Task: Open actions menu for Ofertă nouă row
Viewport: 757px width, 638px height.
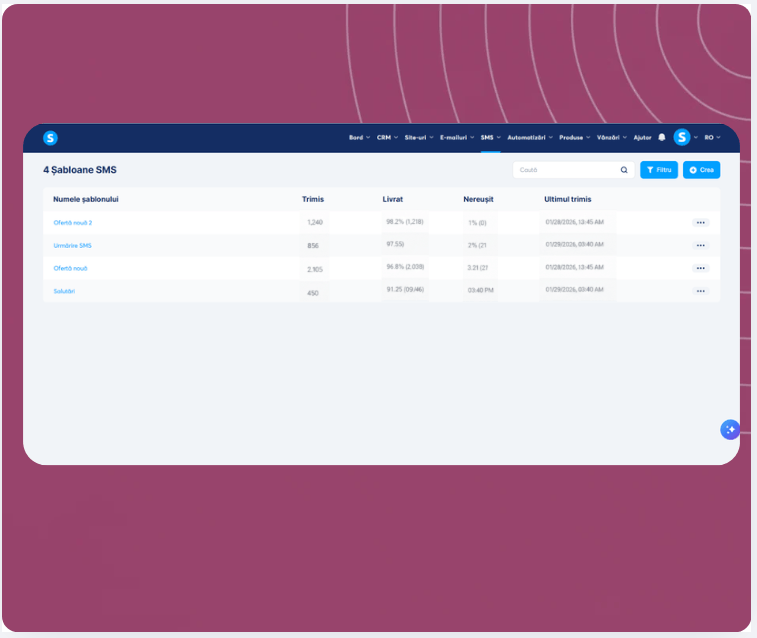Action: (x=701, y=268)
